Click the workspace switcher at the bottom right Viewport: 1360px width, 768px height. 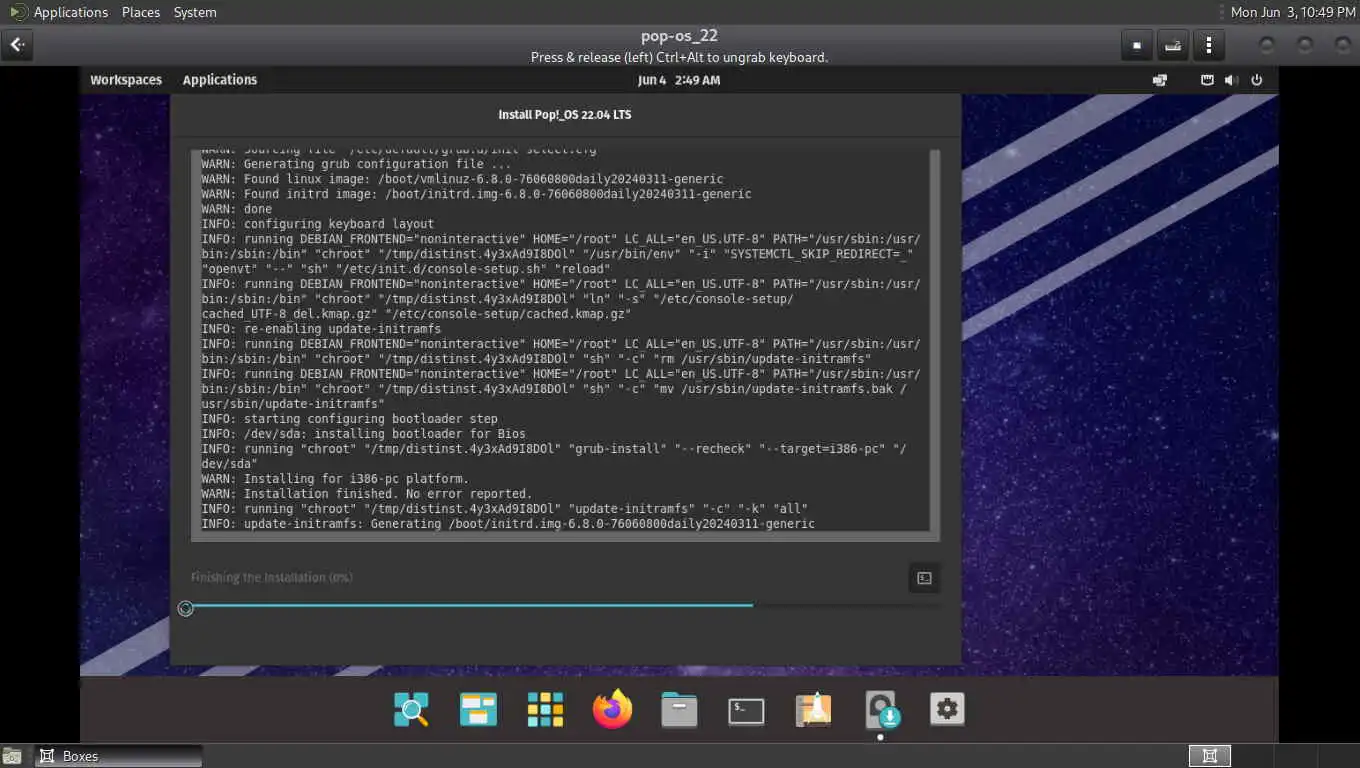click(x=1209, y=756)
